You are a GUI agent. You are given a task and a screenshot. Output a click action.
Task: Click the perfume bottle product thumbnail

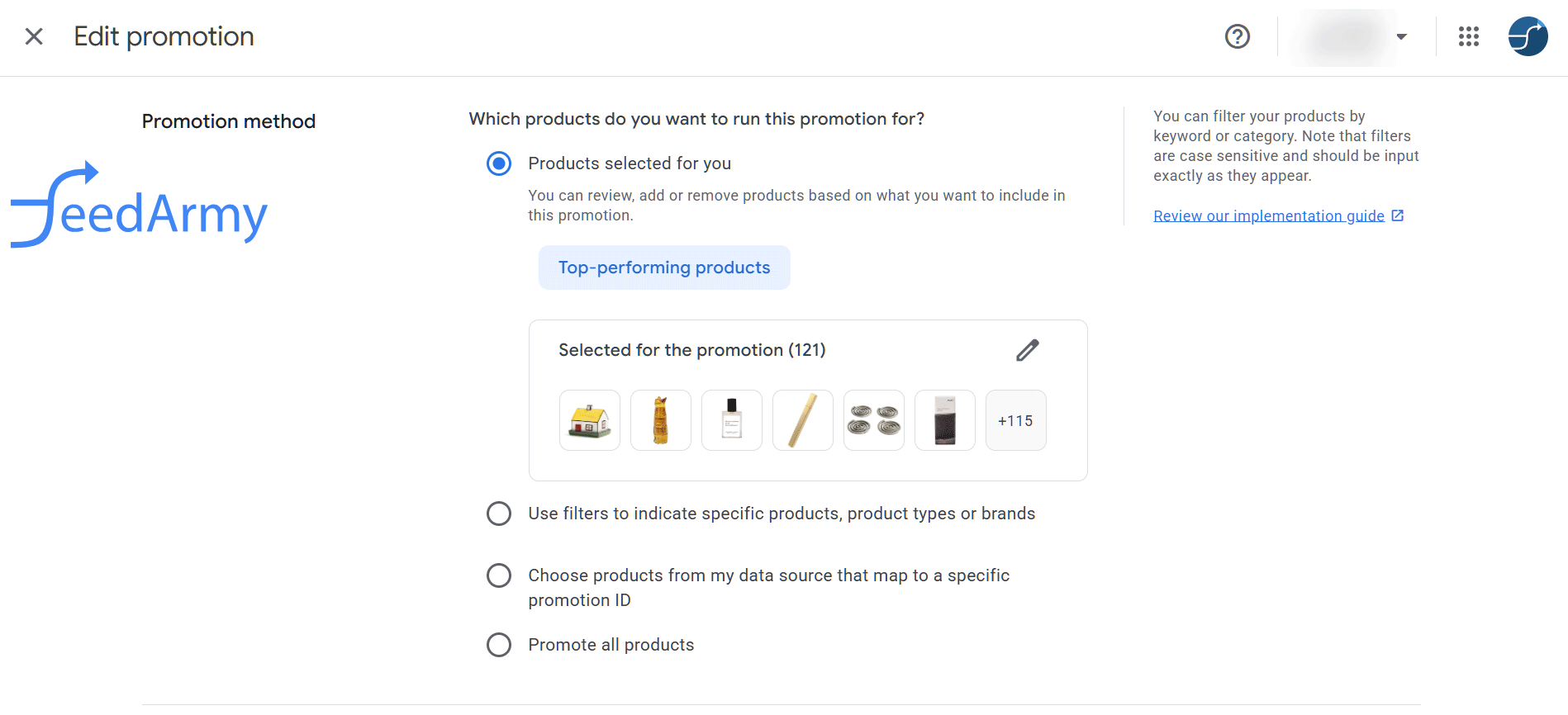coord(731,420)
